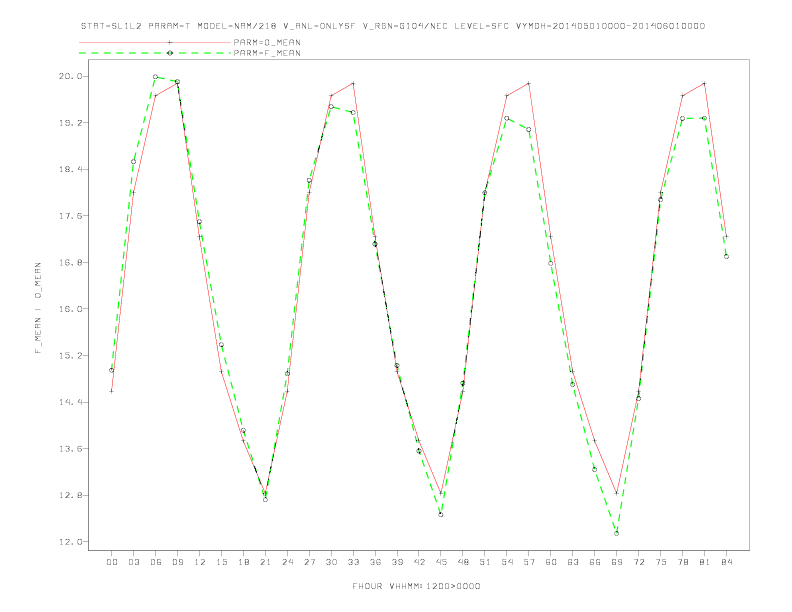Click the F_MEAN circle marker at hour 66
This screenshot has height=612, width=792.
coord(595,470)
